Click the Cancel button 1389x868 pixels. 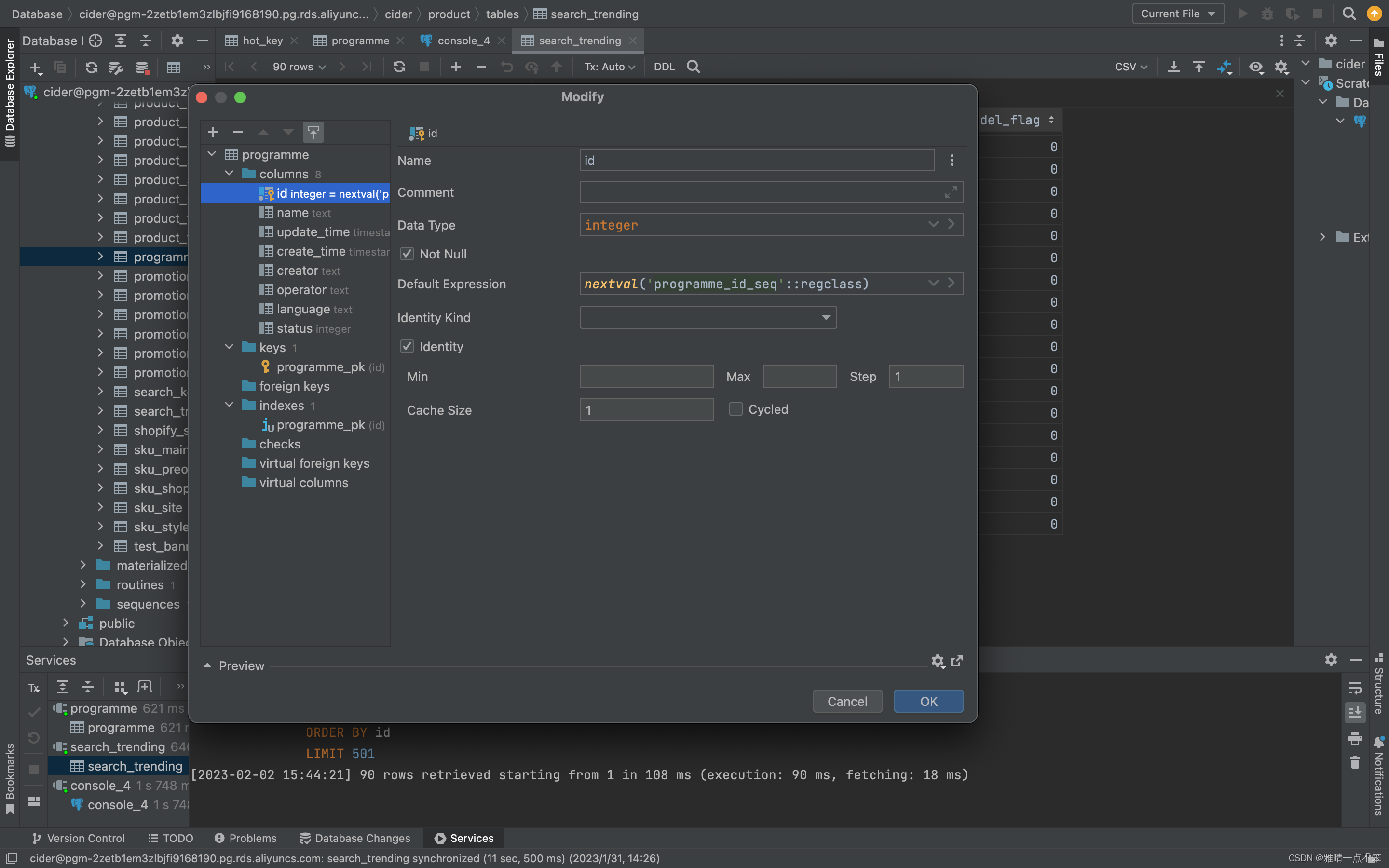(x=847, y=701)
